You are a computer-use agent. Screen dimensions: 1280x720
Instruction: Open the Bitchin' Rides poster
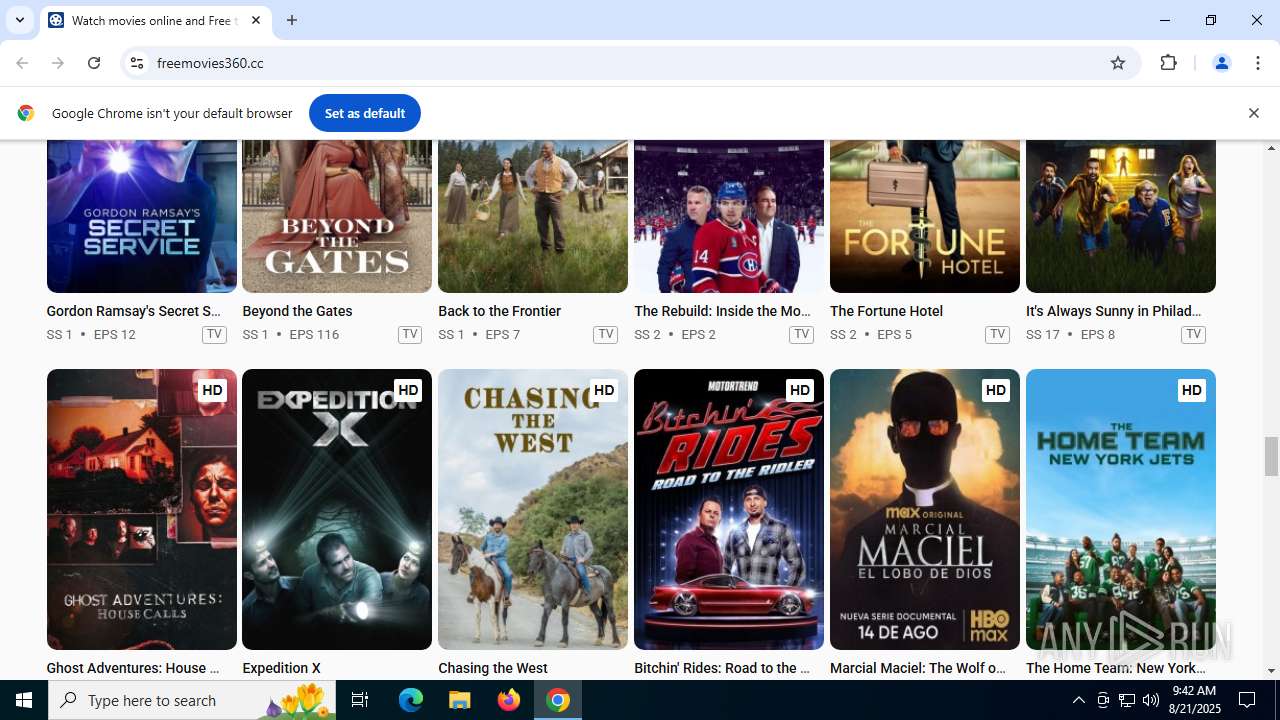point(729,510)
